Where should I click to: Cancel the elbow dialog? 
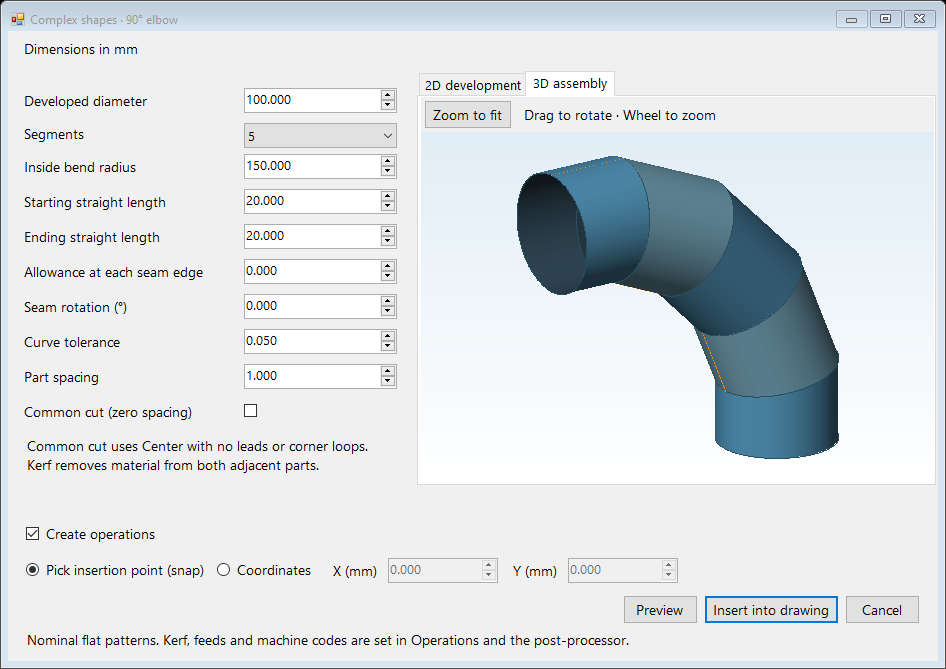882,610
